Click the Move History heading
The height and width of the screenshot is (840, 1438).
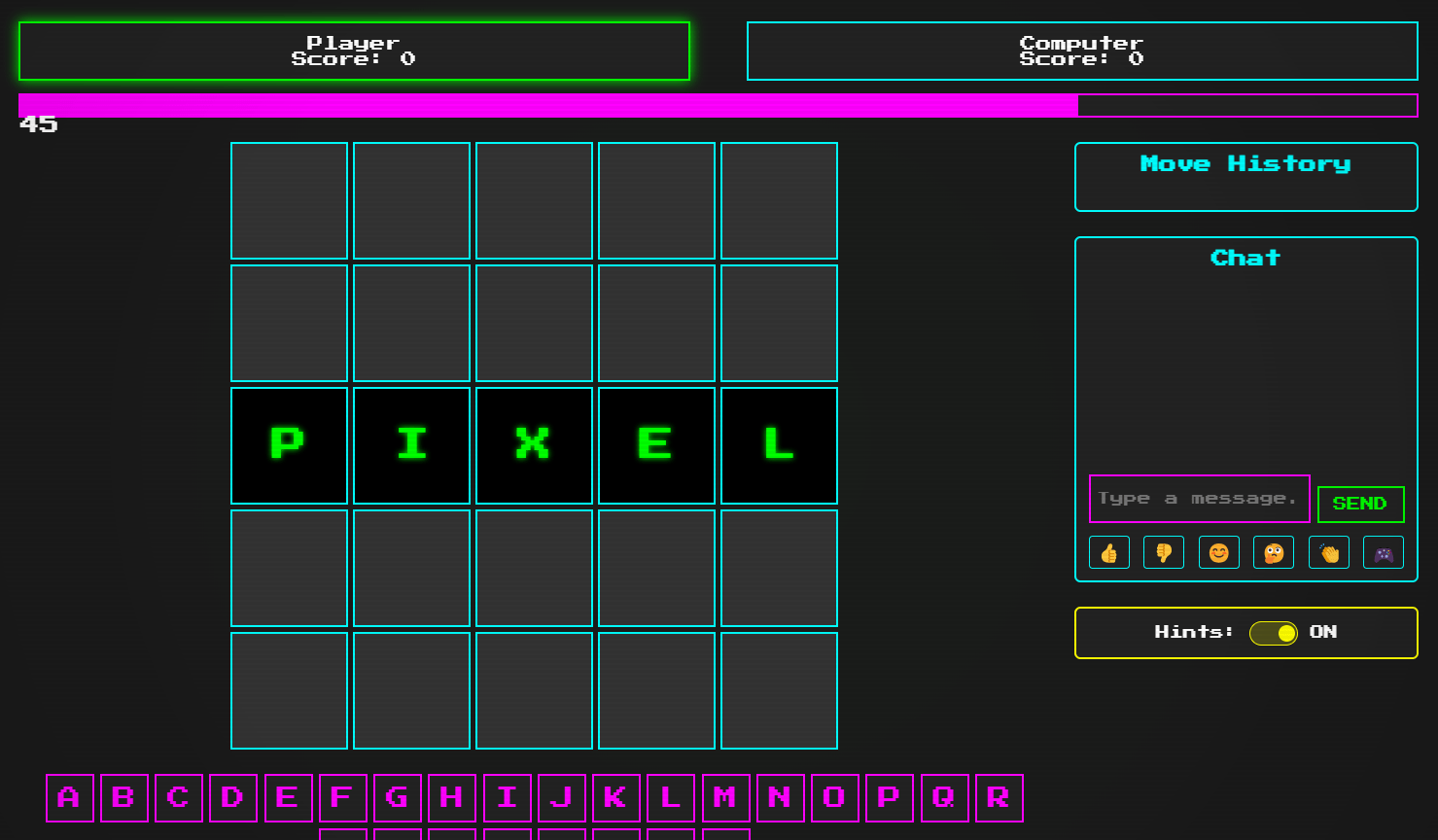1245,163
